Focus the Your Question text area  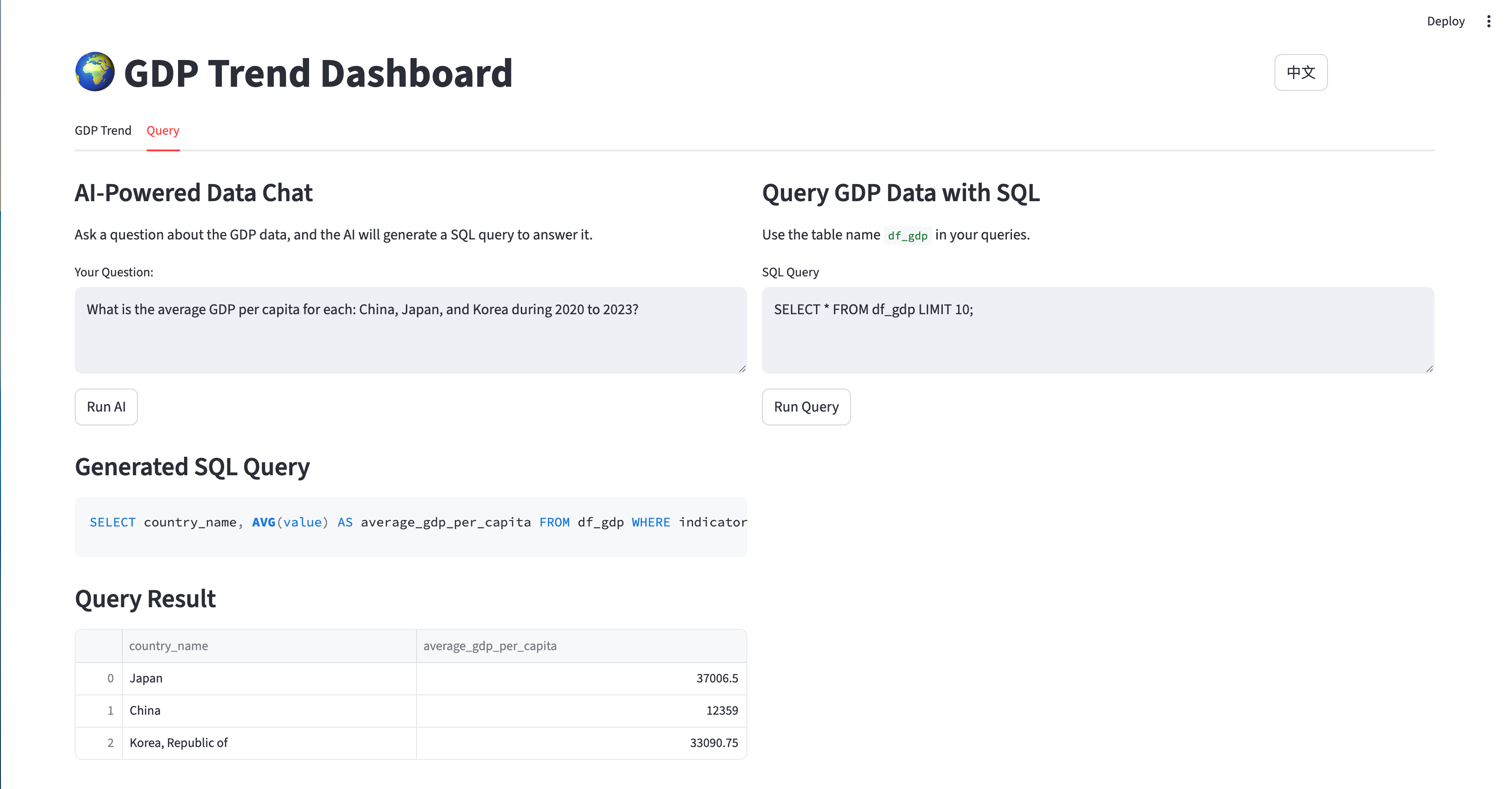[x=410, y=330]
